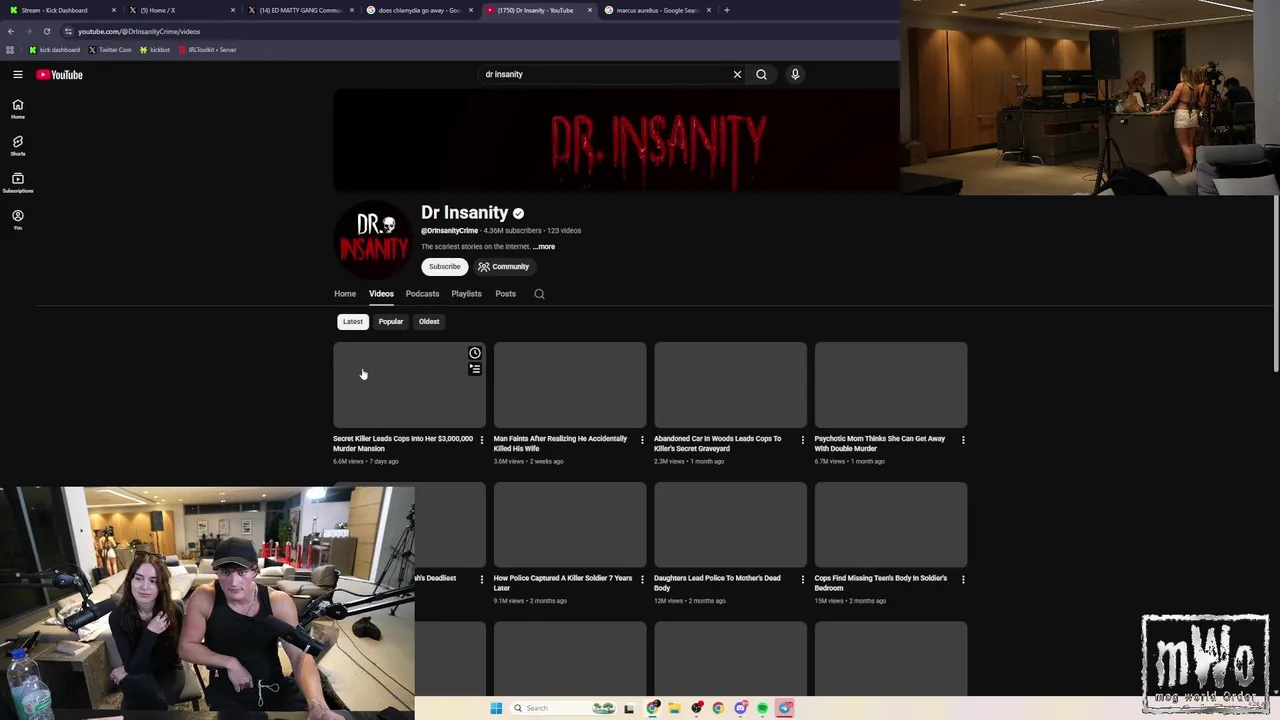Open the Community button
1280x720 pixels.
(503, 267)
